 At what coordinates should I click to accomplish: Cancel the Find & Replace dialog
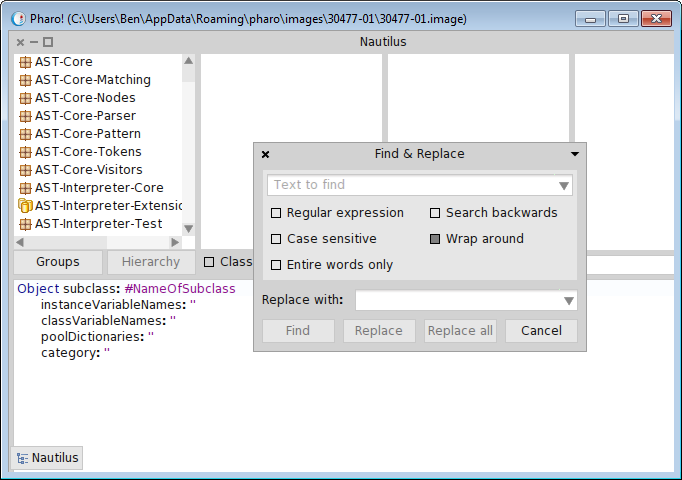541,331
